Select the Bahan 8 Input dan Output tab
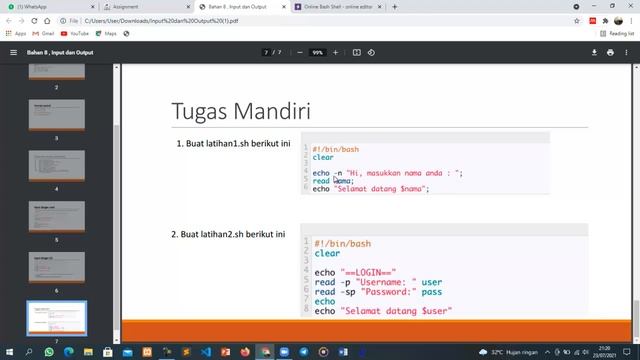Screen dimensions: 640x360 click(242, 7)
